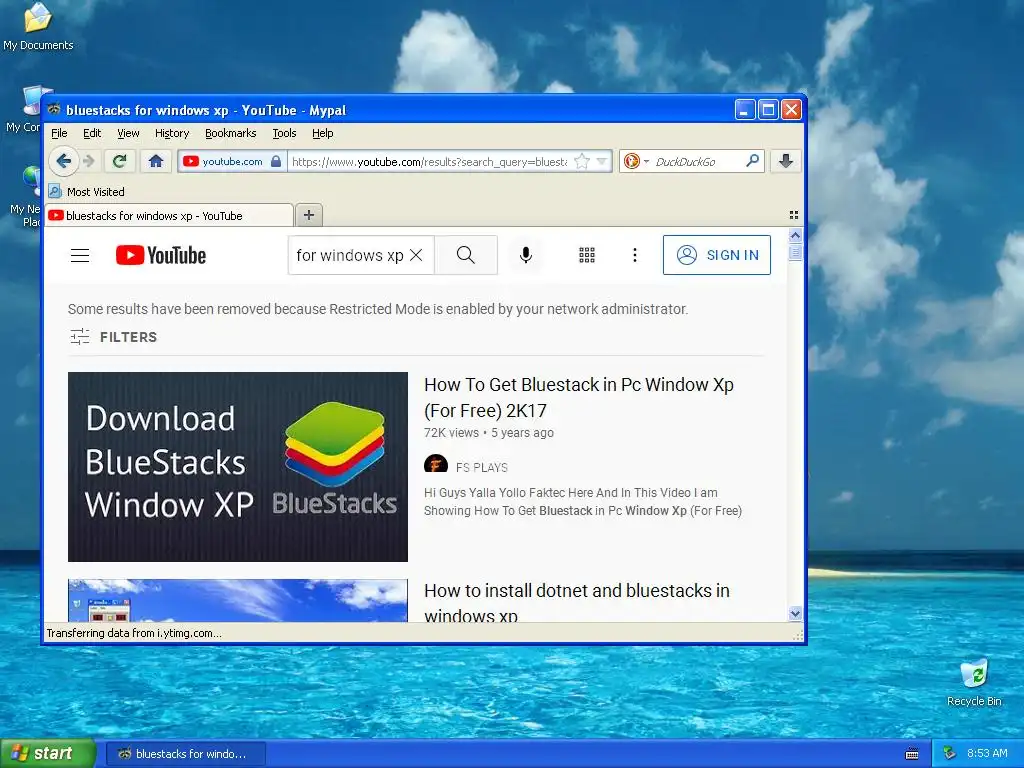Click the forward navigation arrow

[x=90, y=161]
